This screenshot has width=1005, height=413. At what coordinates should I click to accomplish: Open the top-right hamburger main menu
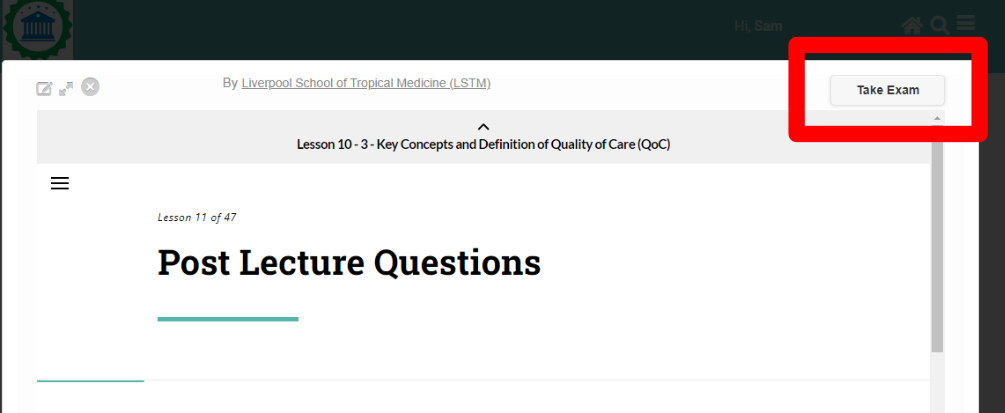(x=965, y=25)
